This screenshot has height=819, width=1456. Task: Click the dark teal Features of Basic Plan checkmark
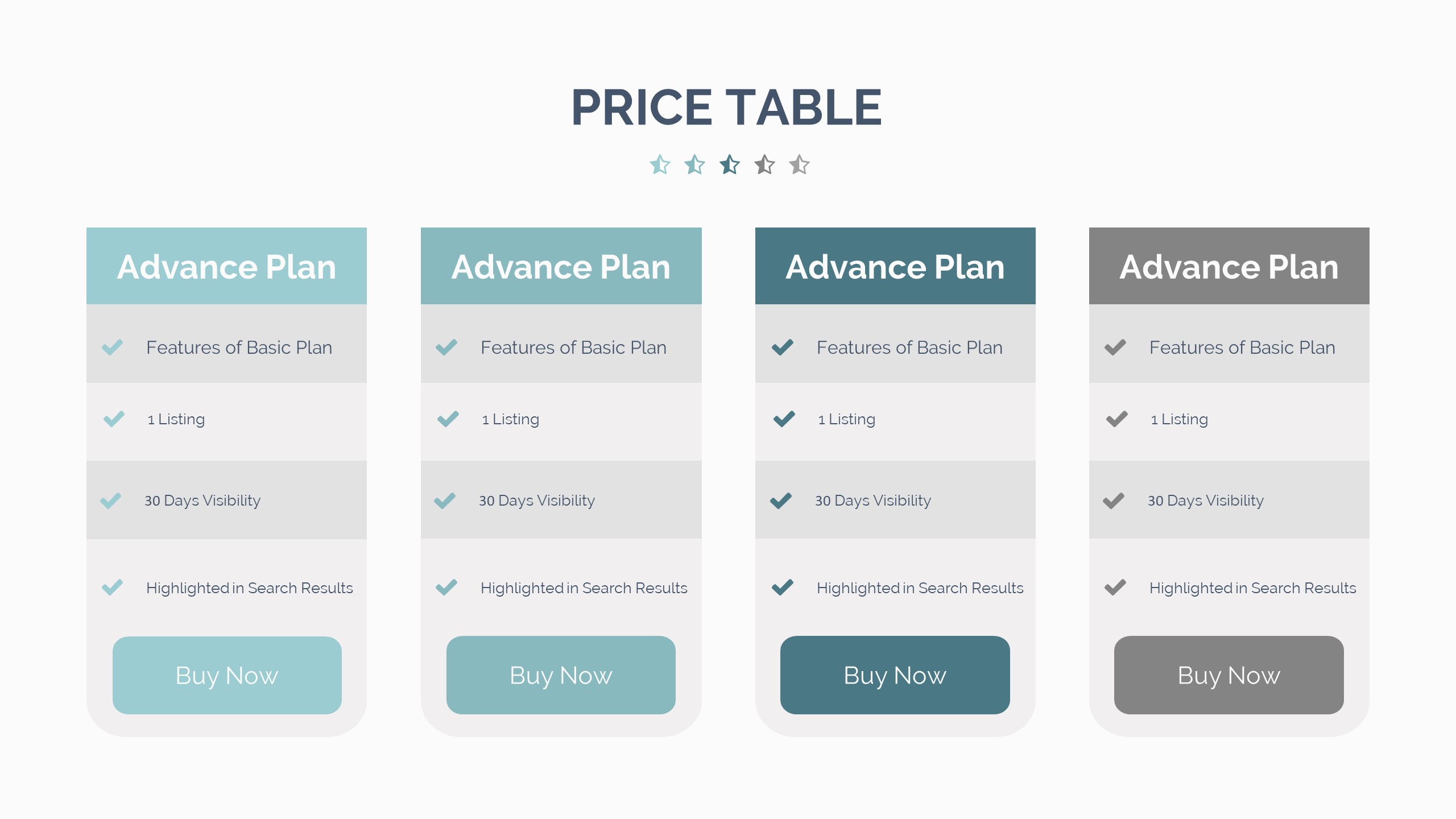tap(783, 347)
